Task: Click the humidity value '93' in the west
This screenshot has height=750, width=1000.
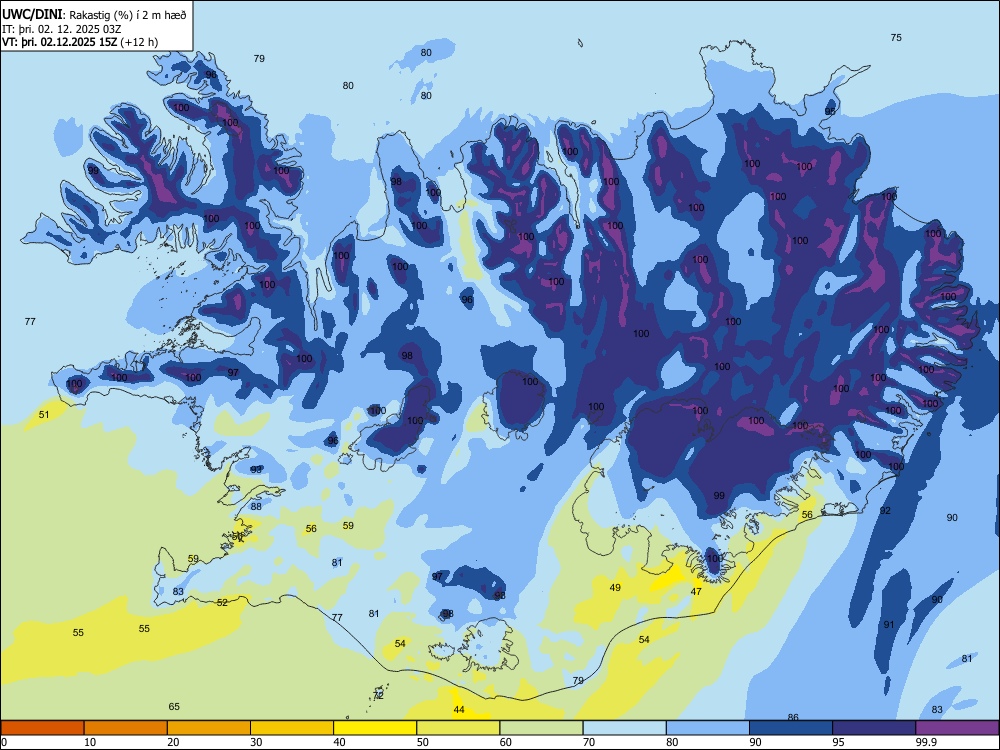Action: point(256,469)
